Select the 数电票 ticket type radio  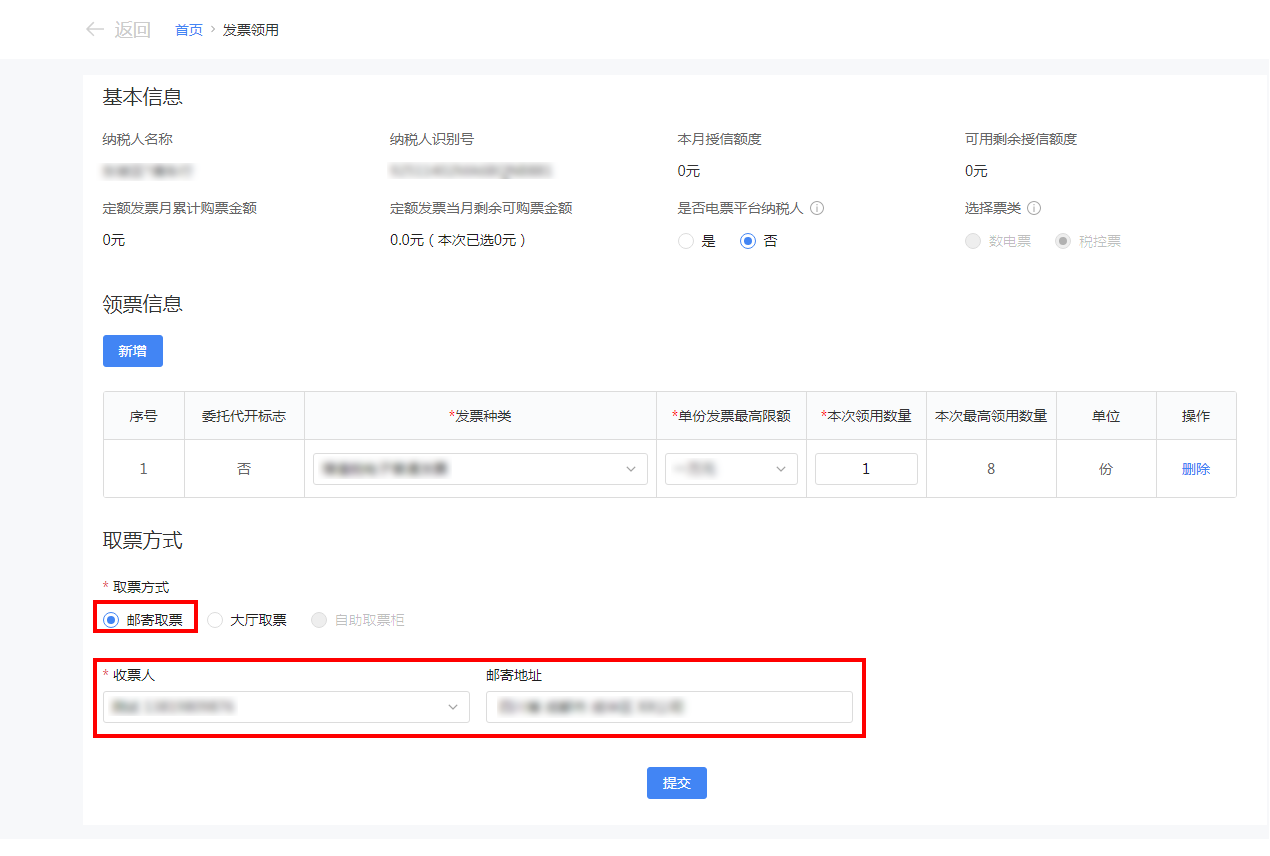coord(973,241)
